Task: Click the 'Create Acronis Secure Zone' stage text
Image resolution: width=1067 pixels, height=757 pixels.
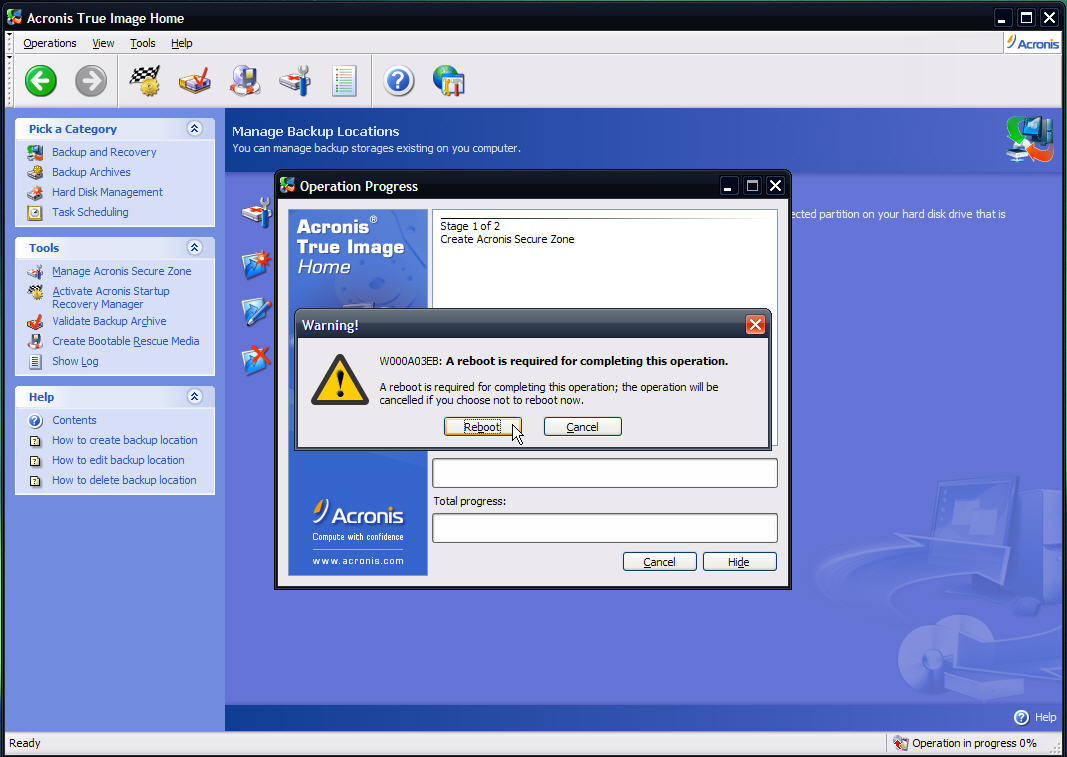Action: point(507,239)
